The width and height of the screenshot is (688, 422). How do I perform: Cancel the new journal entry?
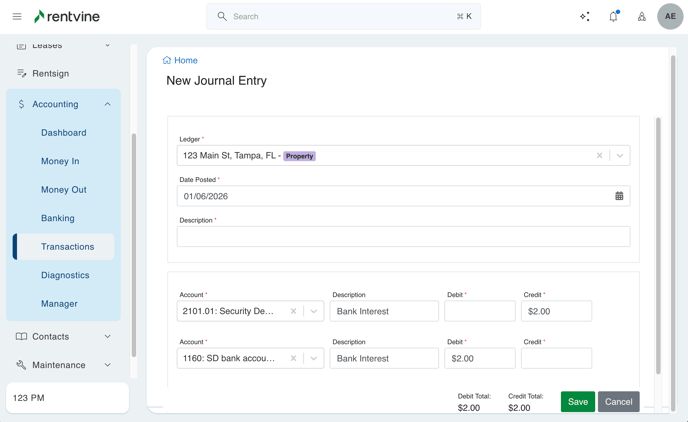coord(618,401)
